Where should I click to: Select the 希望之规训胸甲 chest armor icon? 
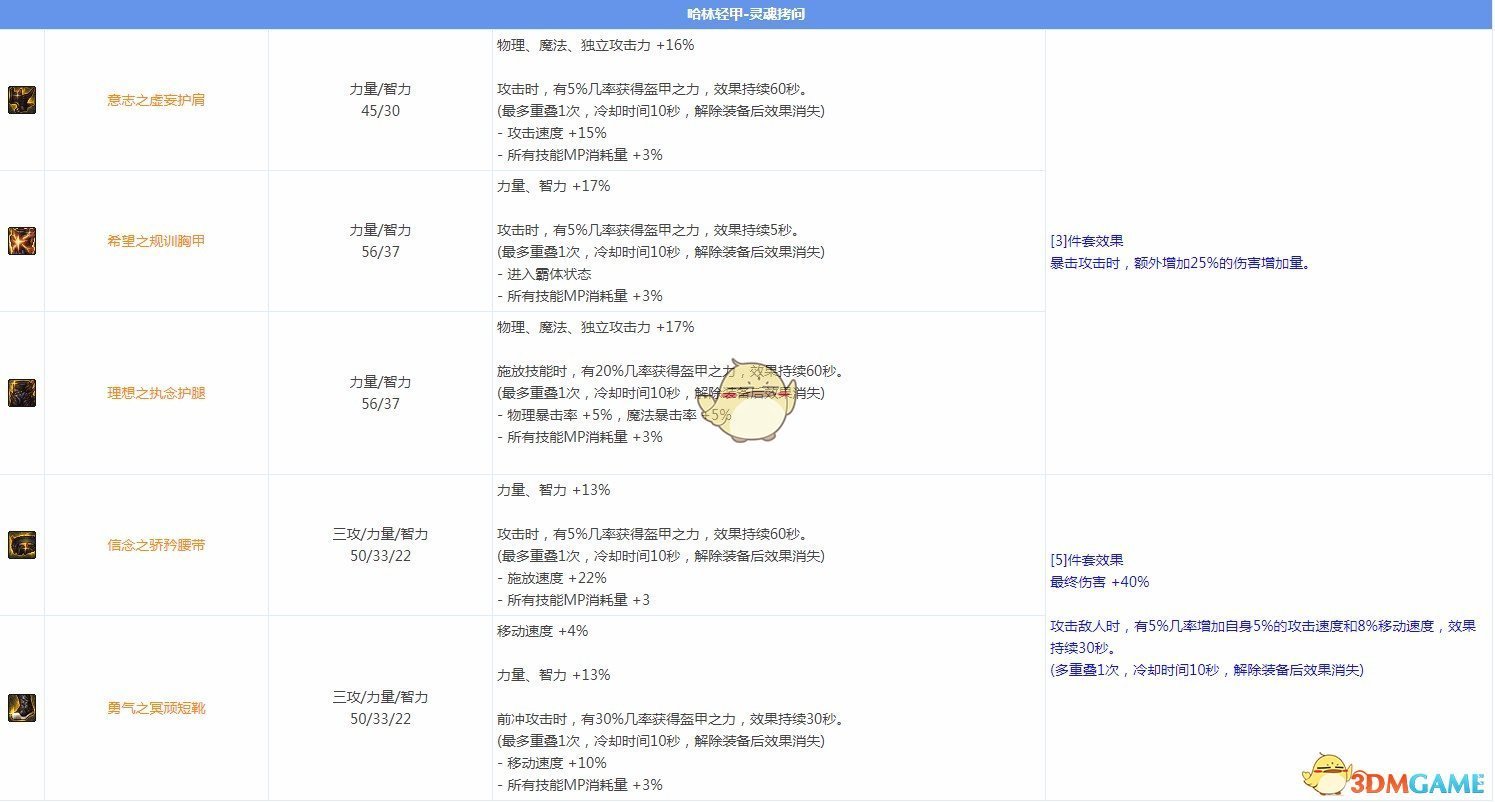coord(21,240)
